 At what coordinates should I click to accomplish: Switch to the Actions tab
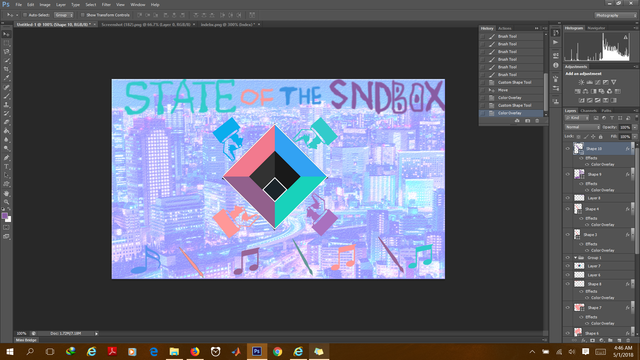pyautogui.click(x=504, y=29)
